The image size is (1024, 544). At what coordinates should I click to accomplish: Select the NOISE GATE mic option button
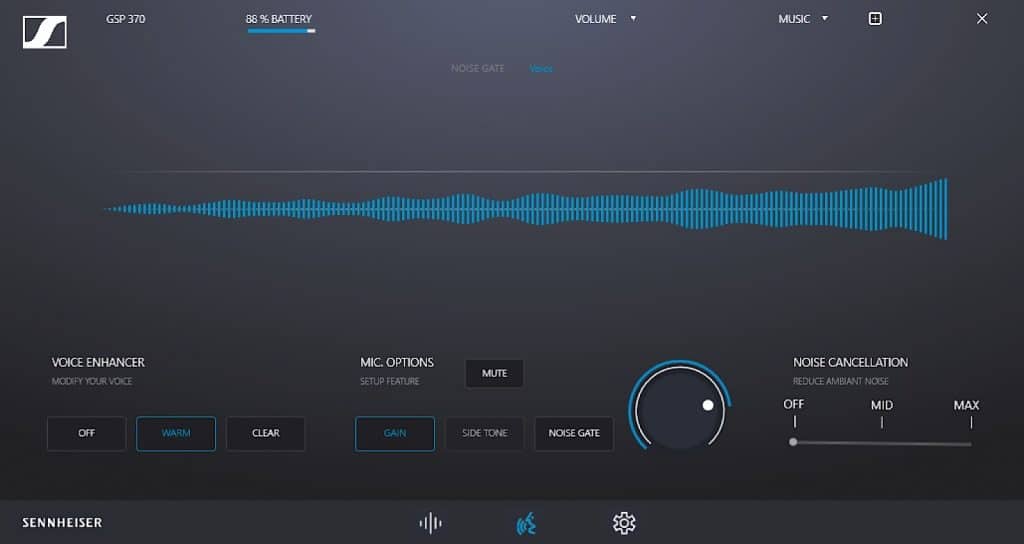pyautogui.click(x=574, y=434)
